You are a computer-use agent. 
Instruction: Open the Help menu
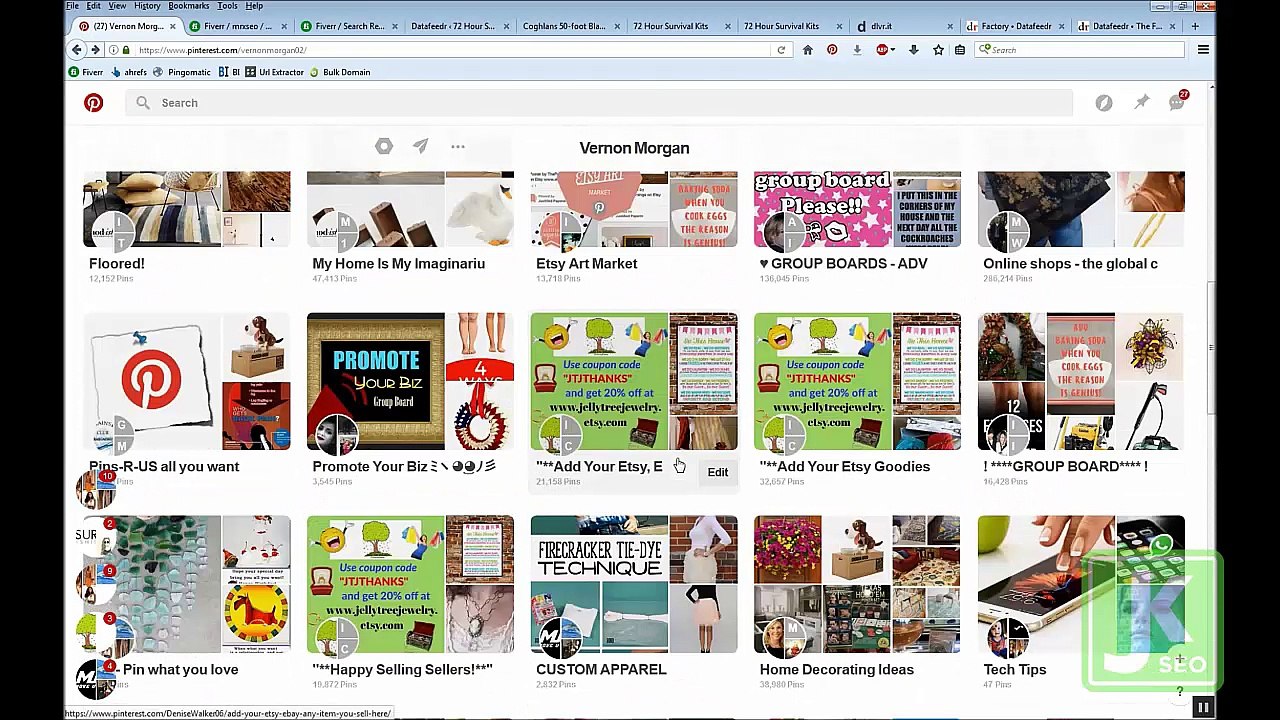pos(254,6)
